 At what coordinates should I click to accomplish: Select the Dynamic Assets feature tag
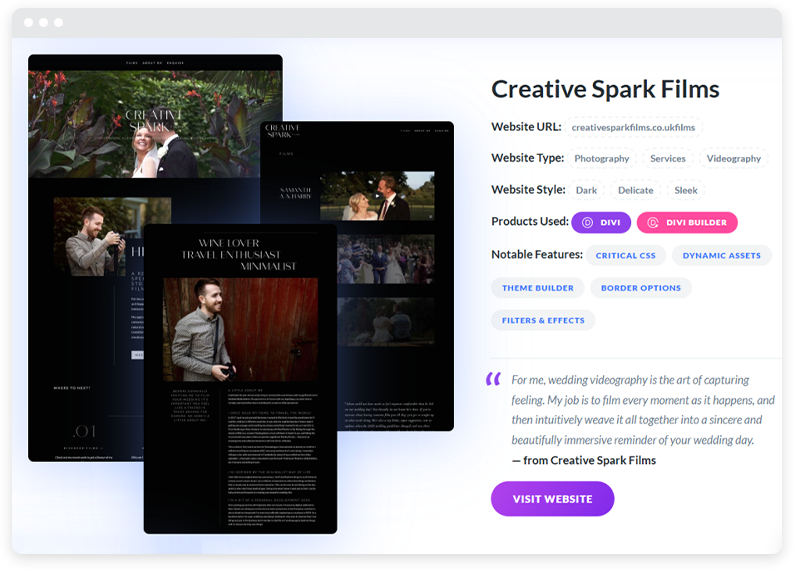click(722, 256)
